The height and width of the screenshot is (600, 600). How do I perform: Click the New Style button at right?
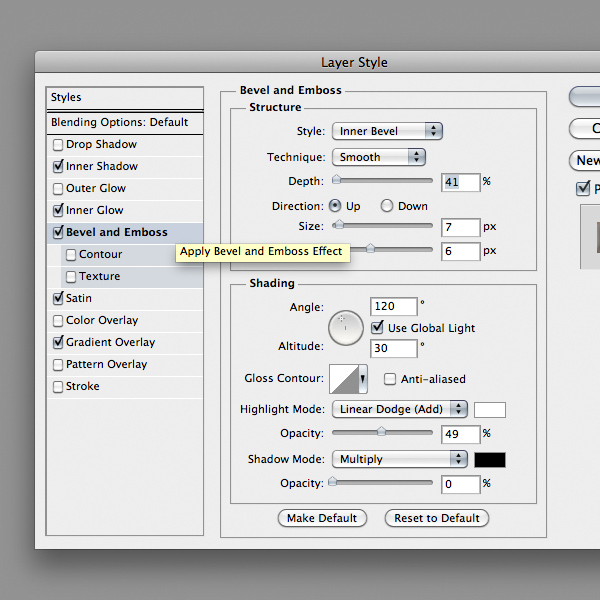(x=585, y=160)
